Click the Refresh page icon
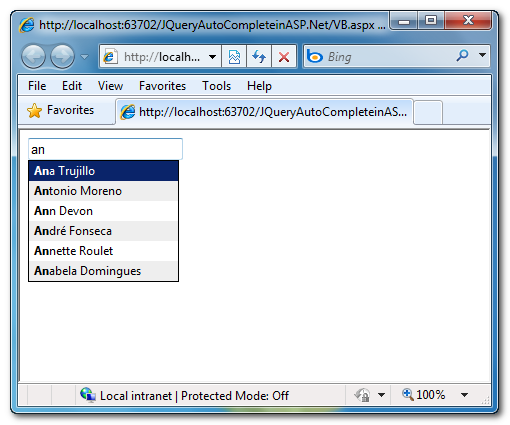This screenshot has height=425, width=510. click(259, 57)
